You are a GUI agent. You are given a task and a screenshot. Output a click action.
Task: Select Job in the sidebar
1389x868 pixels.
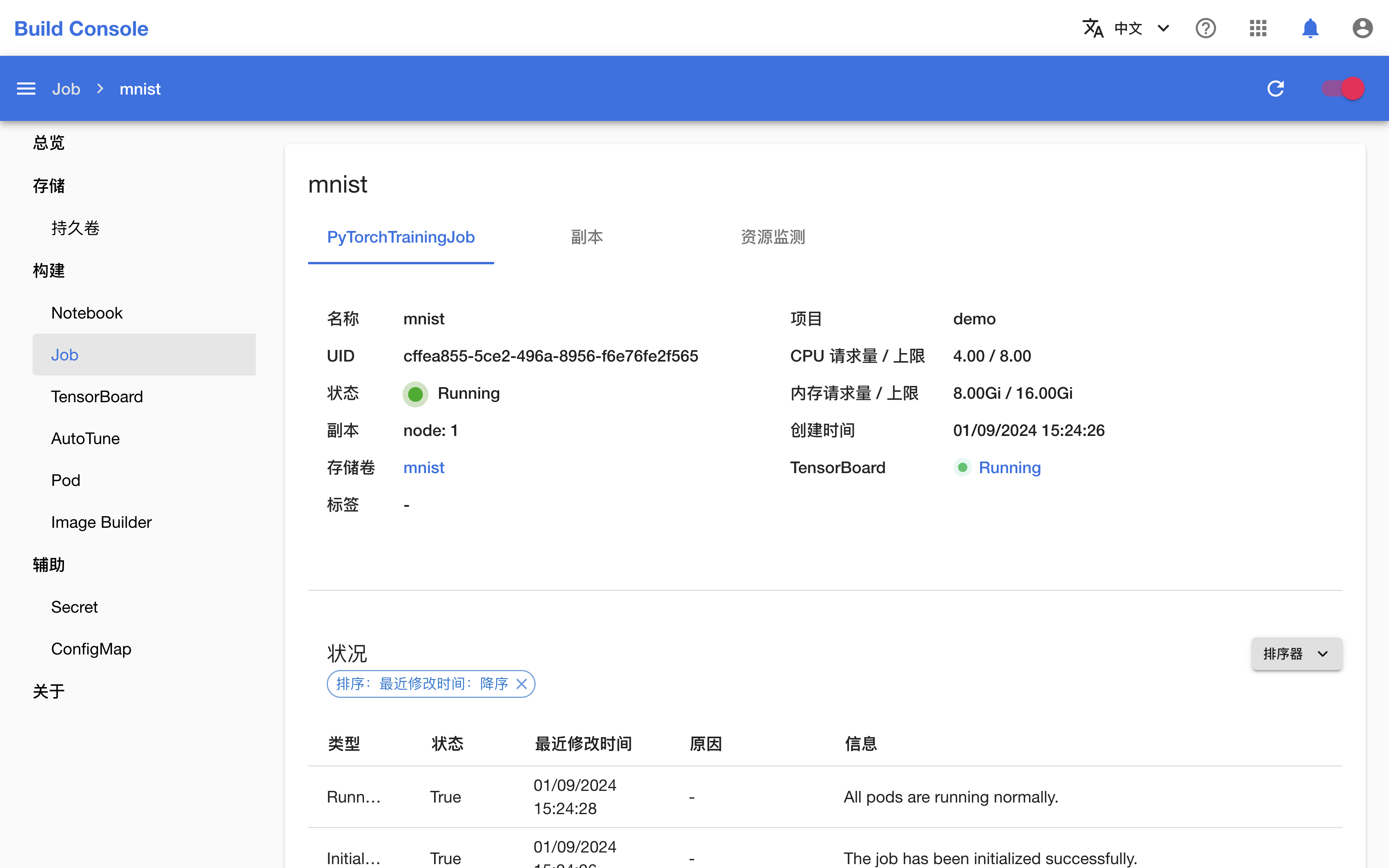point(144,355)
